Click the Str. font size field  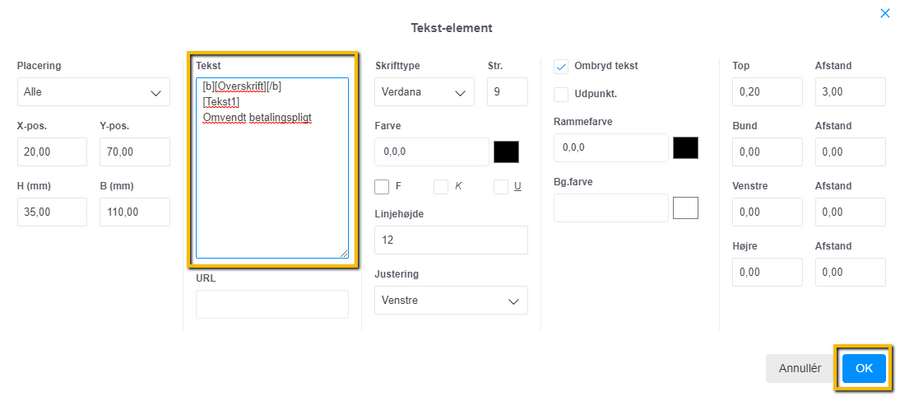(x=507, y=92)
